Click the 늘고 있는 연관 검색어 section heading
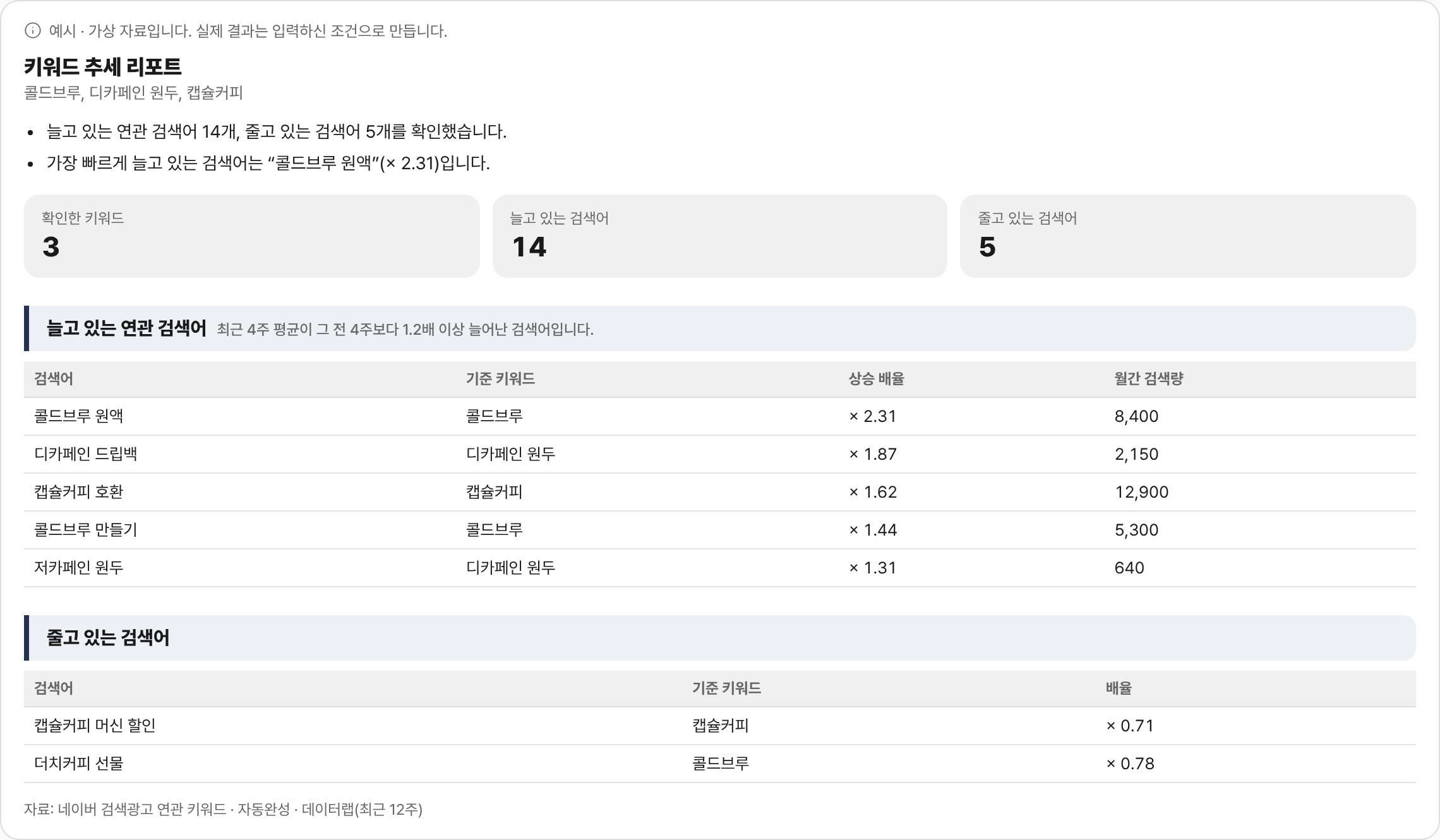 pos(126,328)
